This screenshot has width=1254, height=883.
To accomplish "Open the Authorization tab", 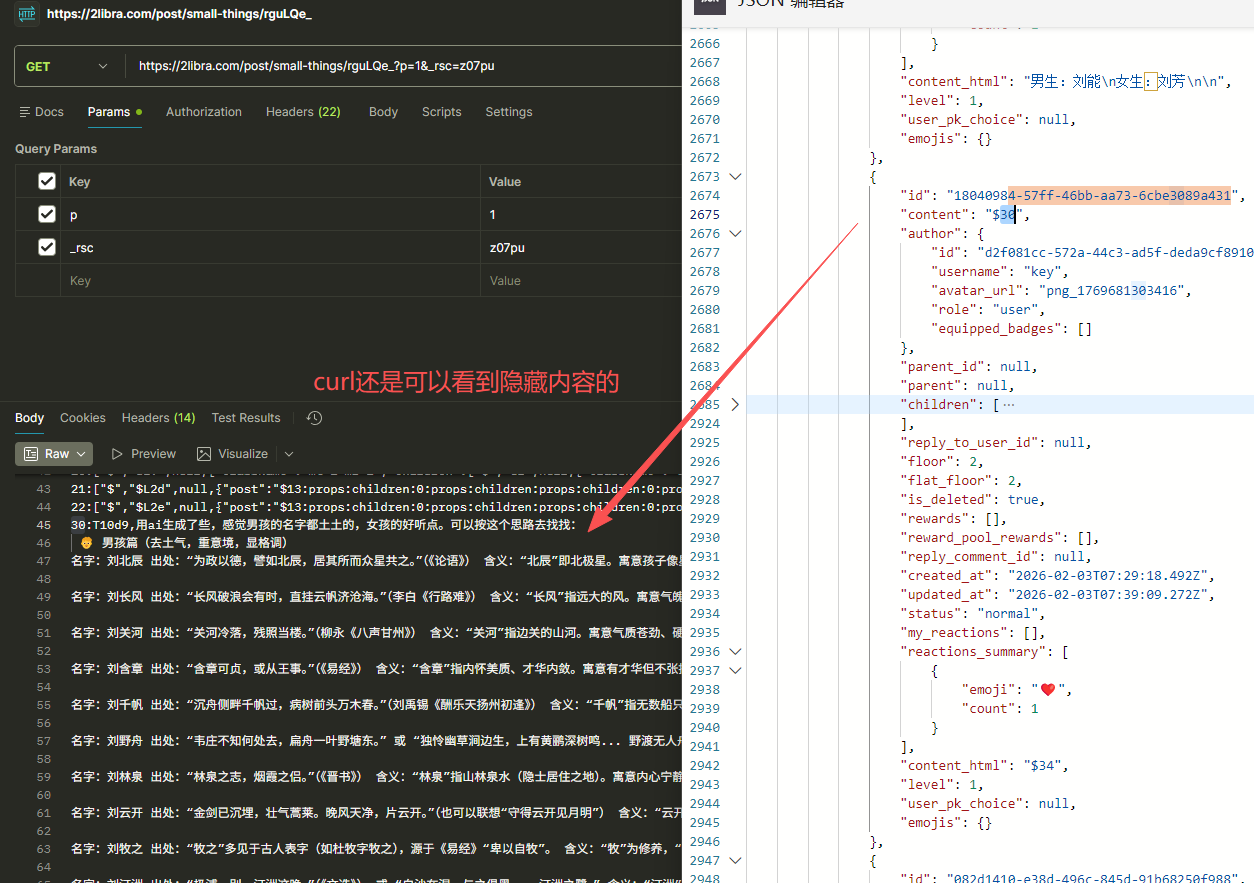I will pos(203,112).
